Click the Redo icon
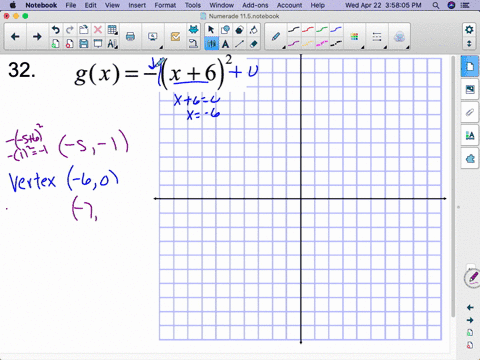 click(x=69, y=30)
